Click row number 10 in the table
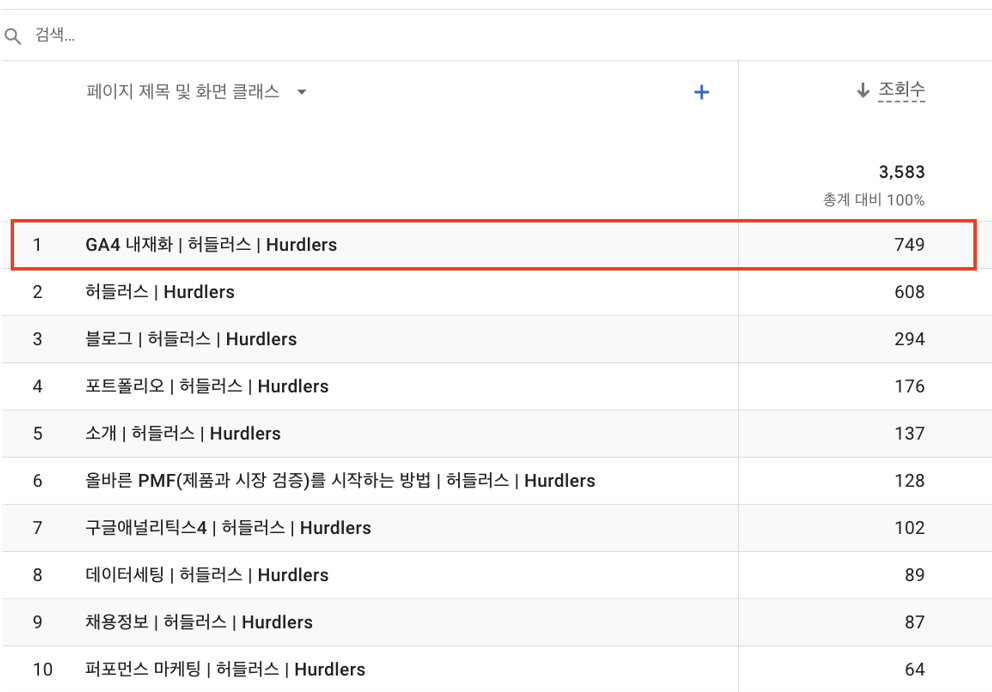This screenshot has width=992, height=692. coord(42,669)
